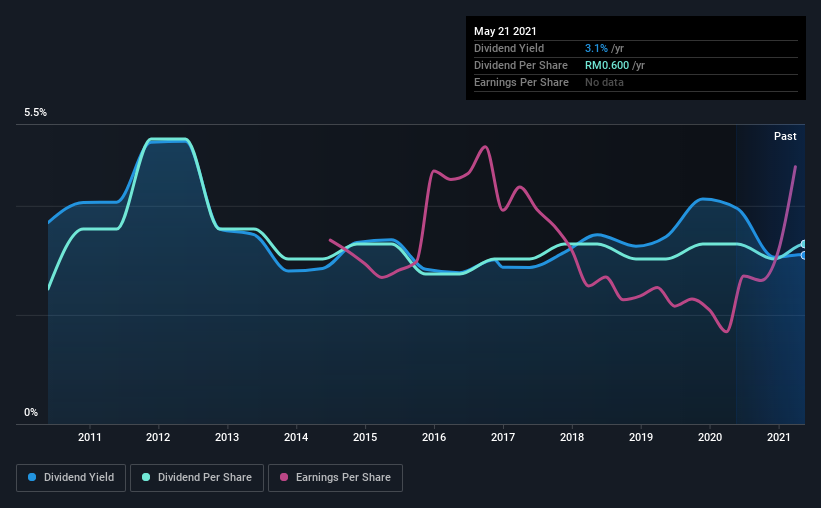
Task: Click the teal endpoint marker on the chart's right edge
Action: (804, 244)
